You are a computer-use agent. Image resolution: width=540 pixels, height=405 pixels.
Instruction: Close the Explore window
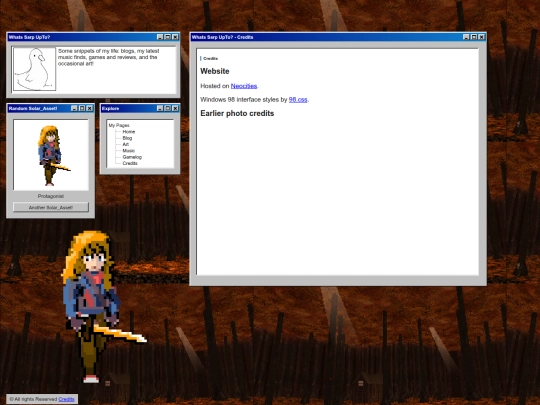coord(175,108)
